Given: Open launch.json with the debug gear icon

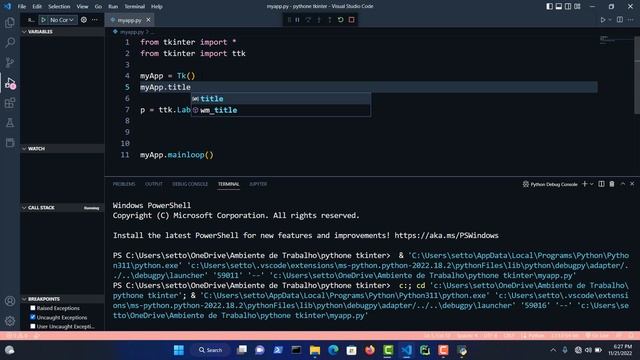Looking at the screenshot, I should pyautogui.click(x=84, y=20).
